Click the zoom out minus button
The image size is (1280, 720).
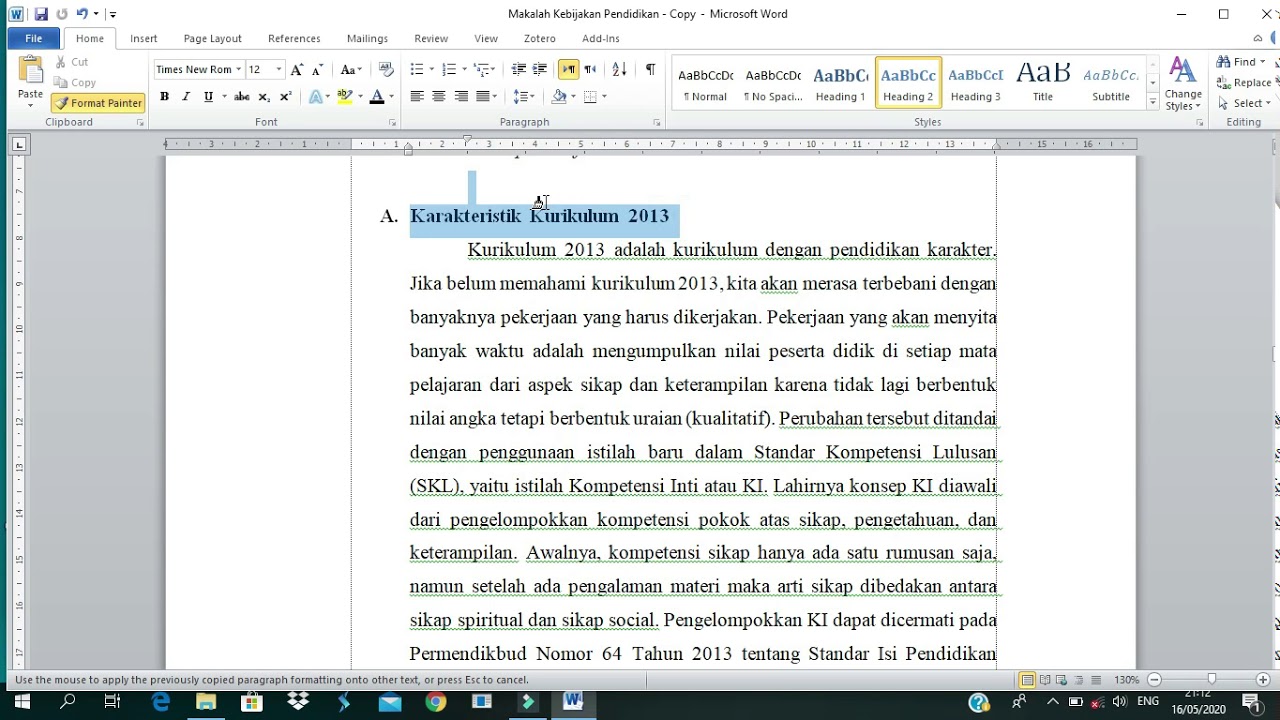coord(1154,680)
